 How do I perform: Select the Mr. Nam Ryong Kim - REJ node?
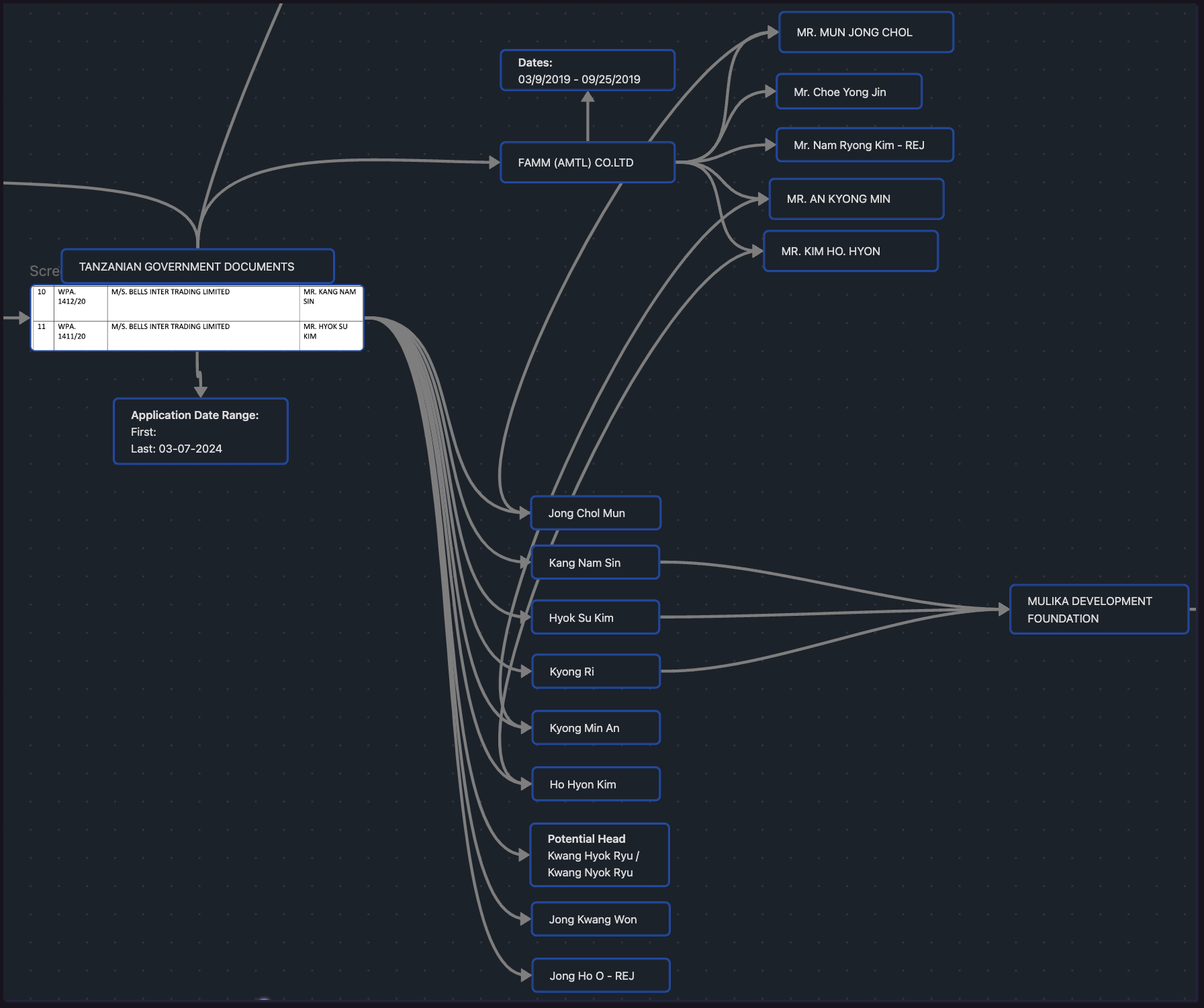(x=864, y=145)
